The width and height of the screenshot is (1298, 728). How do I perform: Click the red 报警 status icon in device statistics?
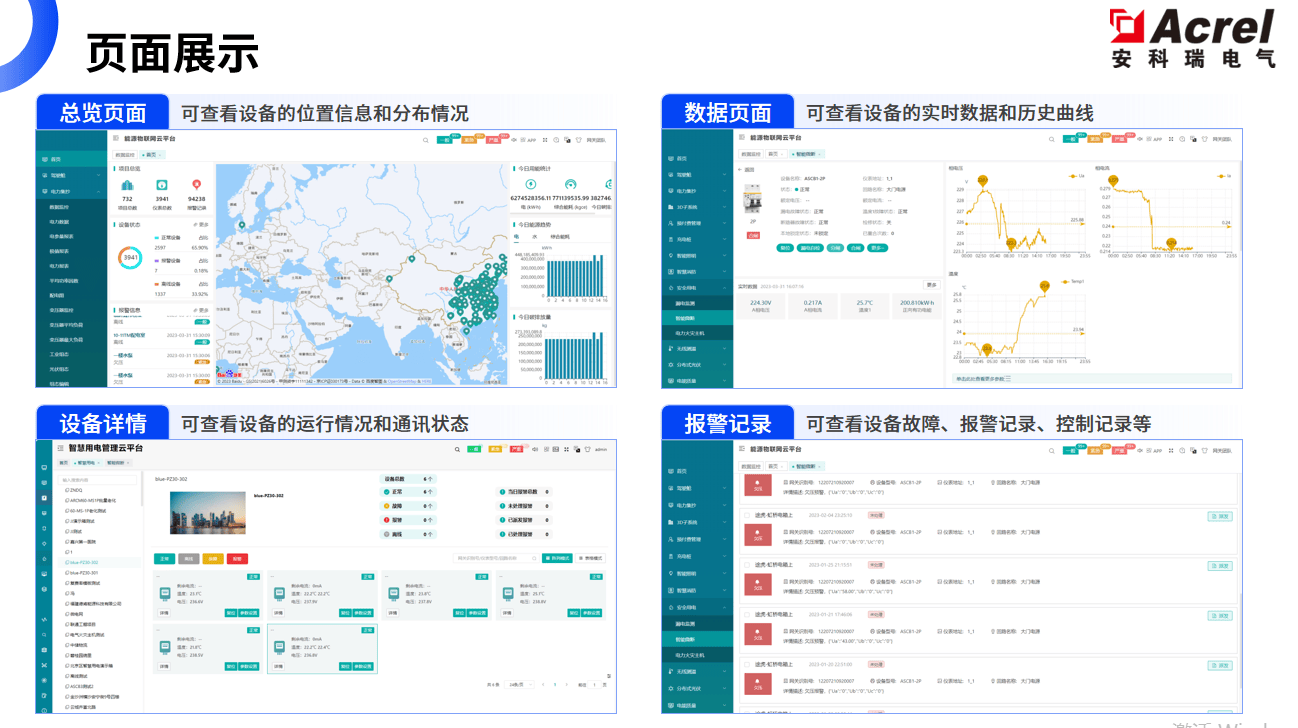pyautogui.click(x=387, y=520)
